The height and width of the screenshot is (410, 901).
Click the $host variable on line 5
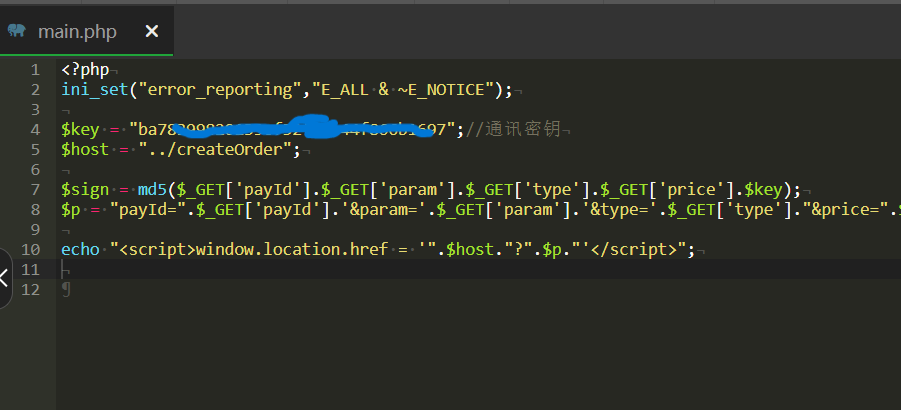tap(83, 150)
